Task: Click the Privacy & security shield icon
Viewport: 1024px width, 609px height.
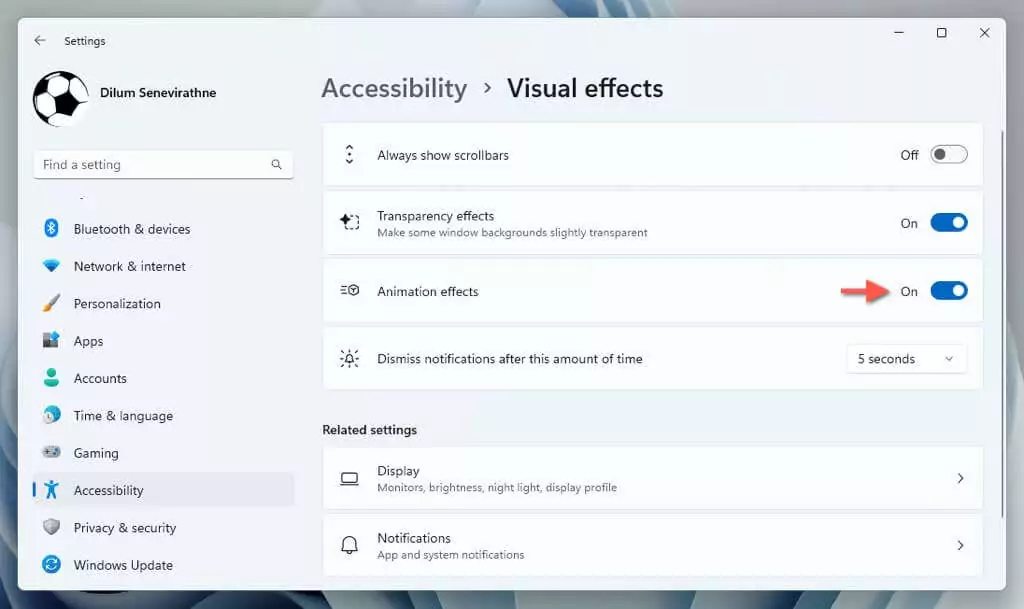Action: 51,527
